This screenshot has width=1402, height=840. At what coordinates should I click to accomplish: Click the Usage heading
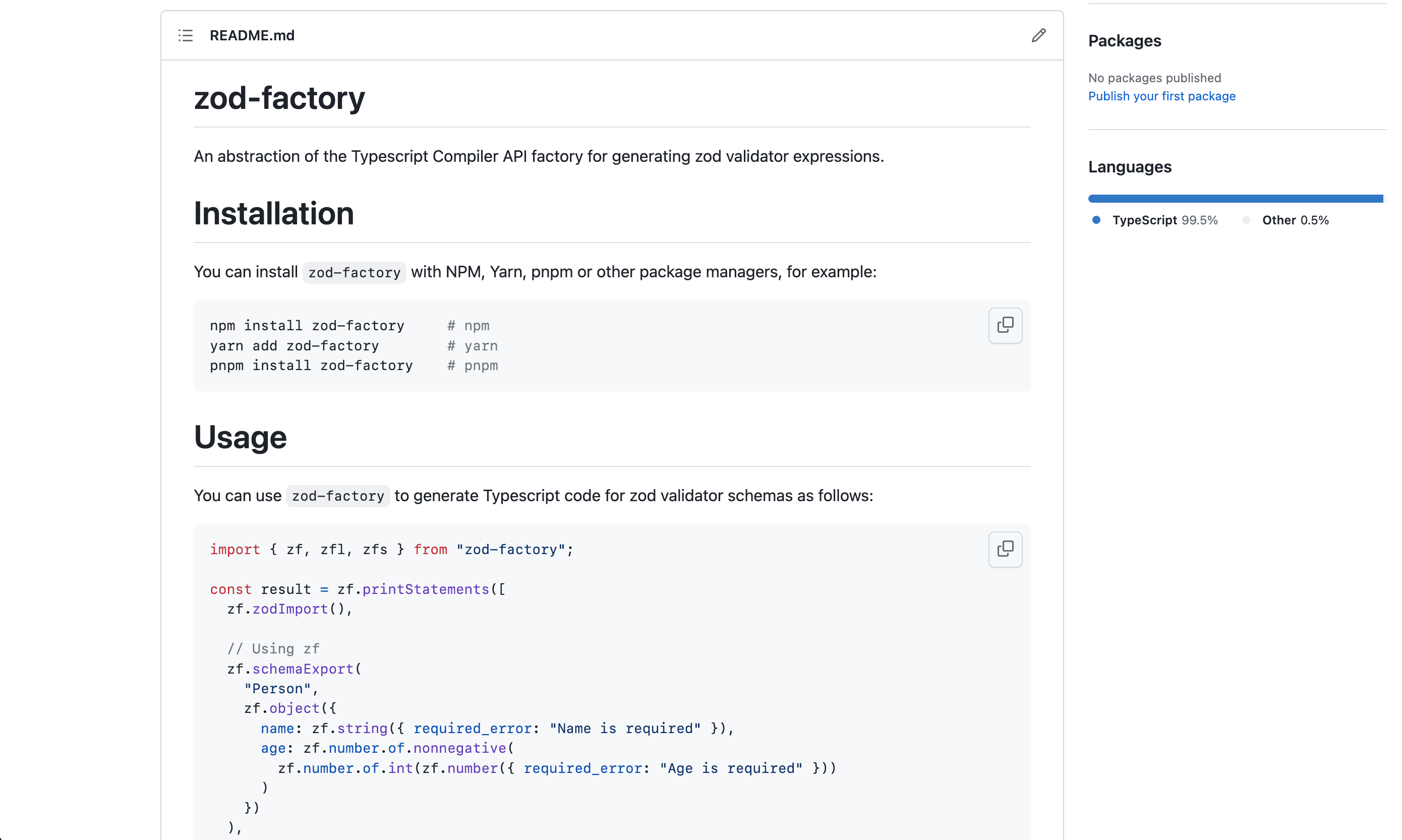pyautogui.click(x=240, y=437)
